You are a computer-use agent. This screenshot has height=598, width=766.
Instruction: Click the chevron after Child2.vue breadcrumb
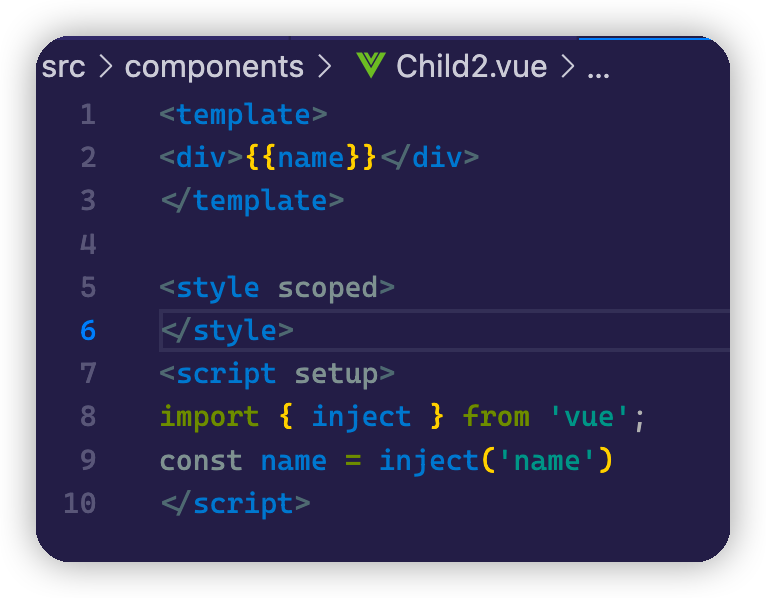(567, 67)
